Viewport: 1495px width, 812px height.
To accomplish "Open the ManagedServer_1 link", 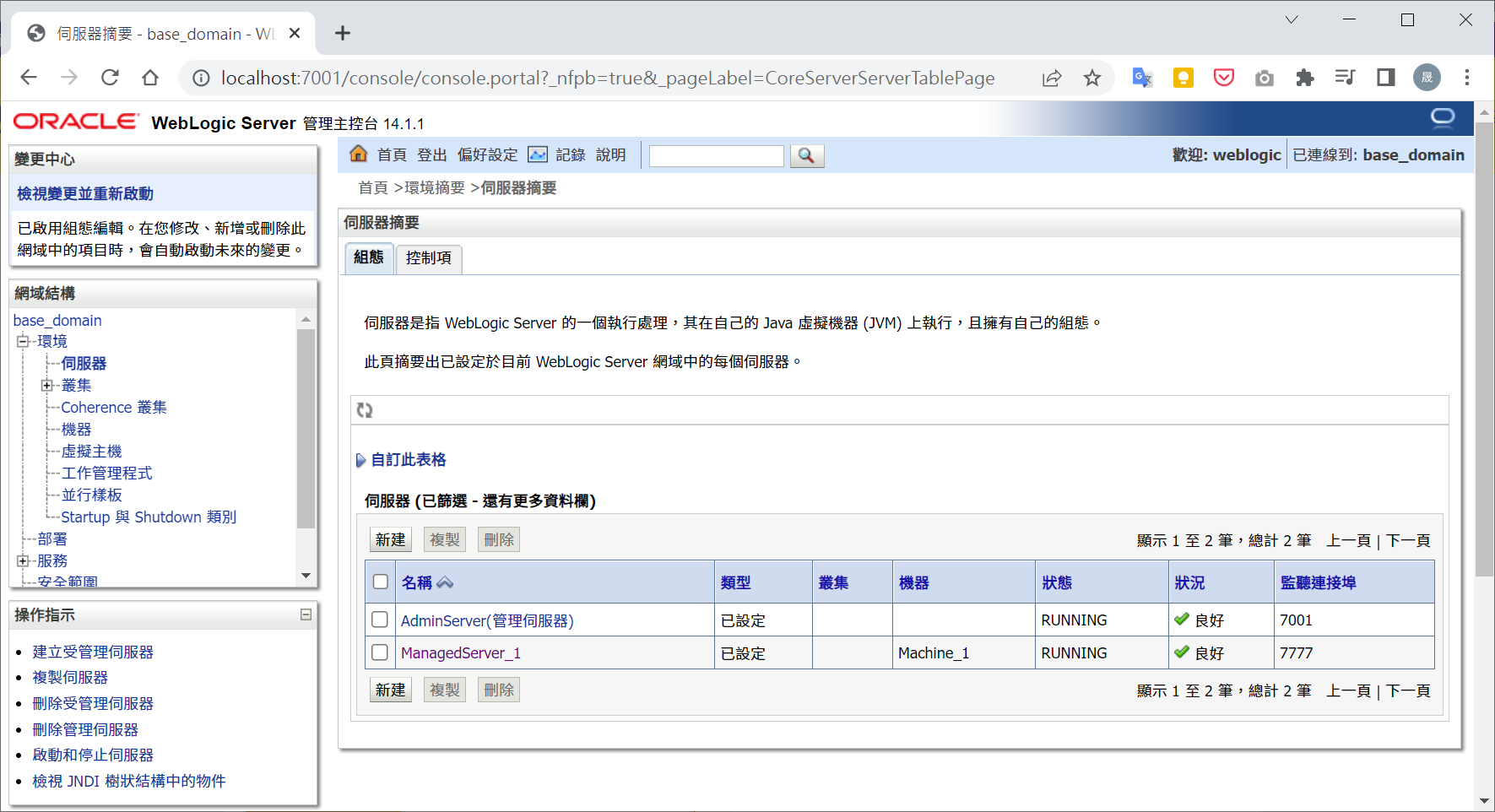I will tap(460, 653).
